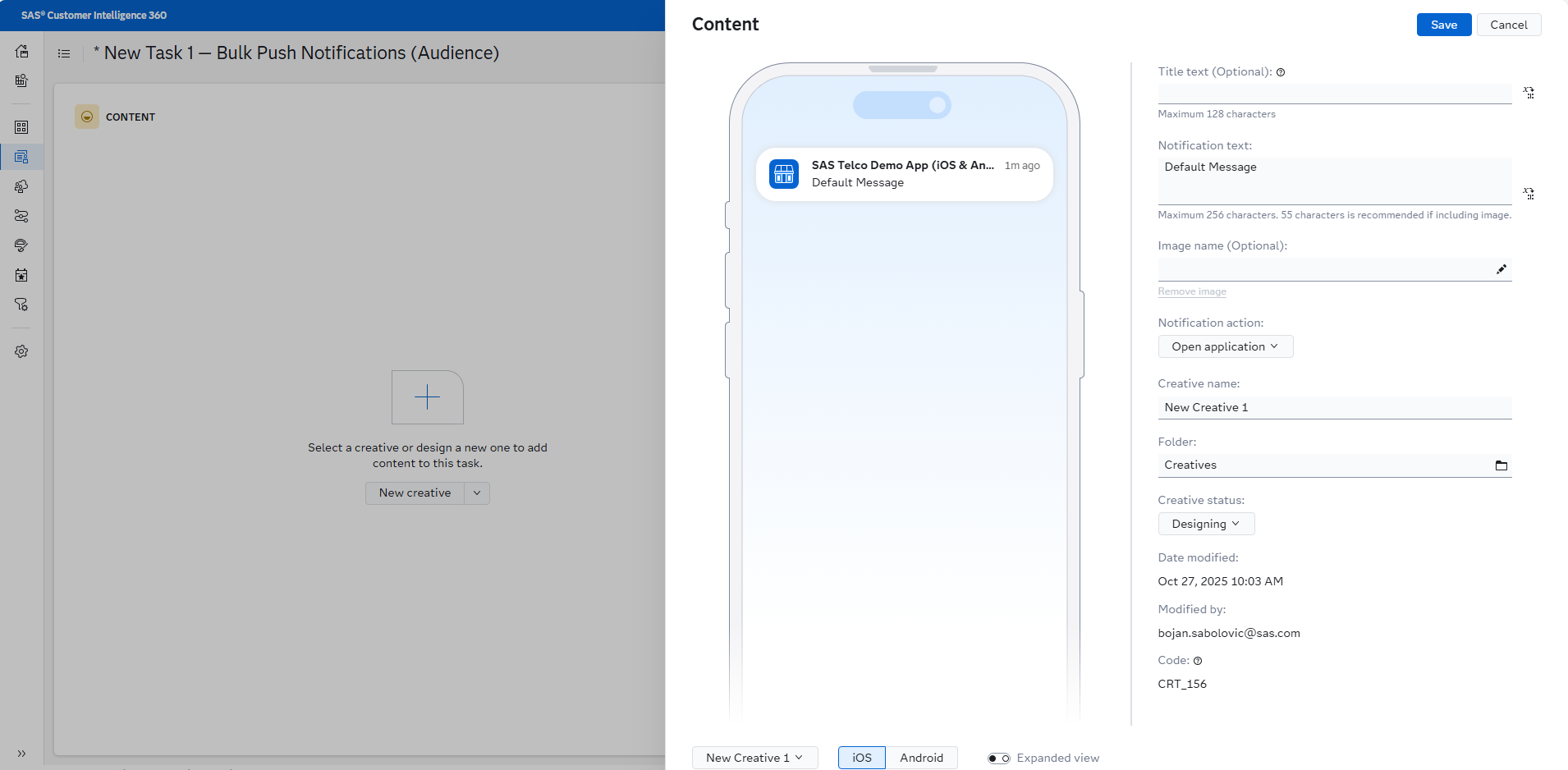
Task: Open the folder browse icon for Creatives folder
Action: [1502, 465]
